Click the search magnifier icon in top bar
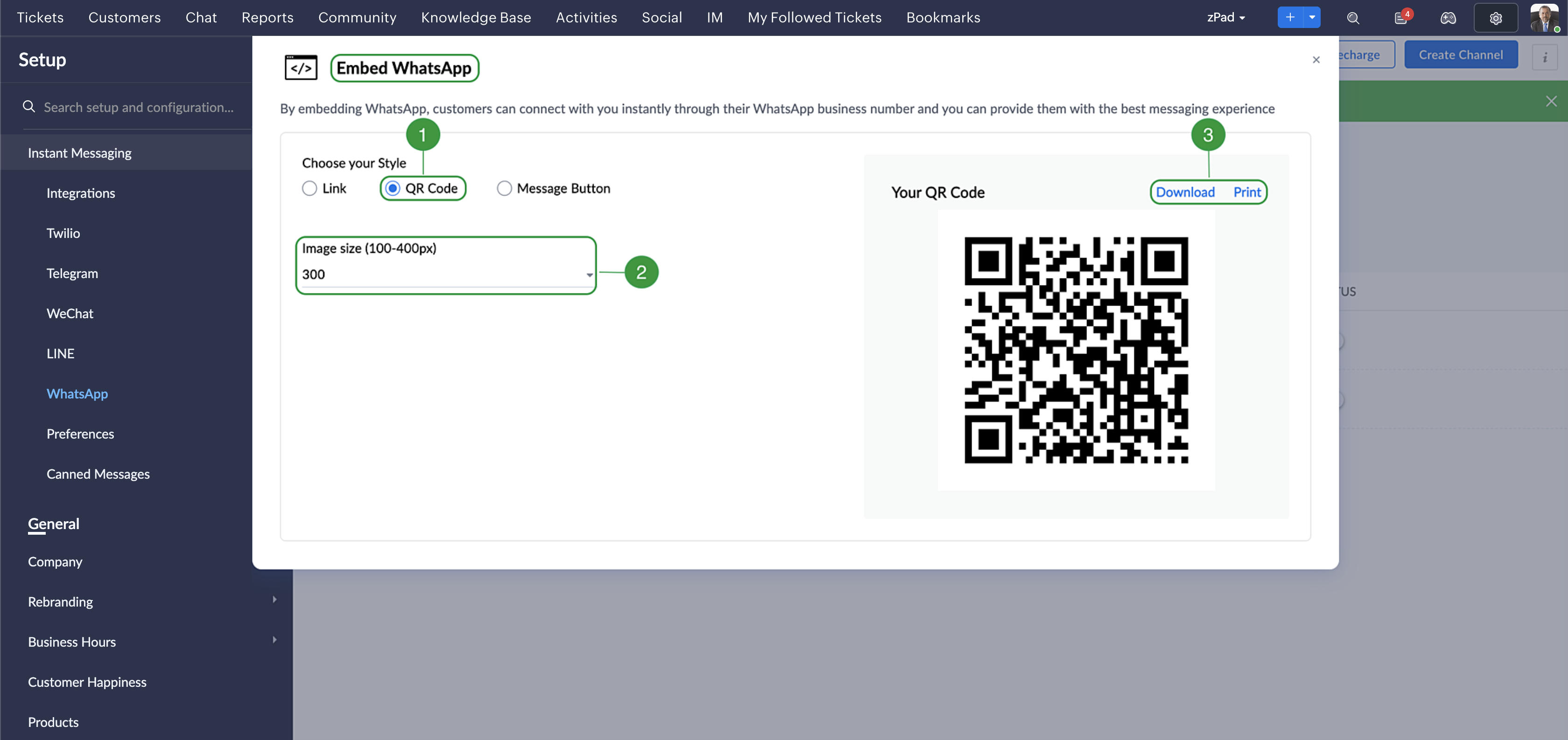Screen dimensions: 1568x740 (x=1352, y=18)
